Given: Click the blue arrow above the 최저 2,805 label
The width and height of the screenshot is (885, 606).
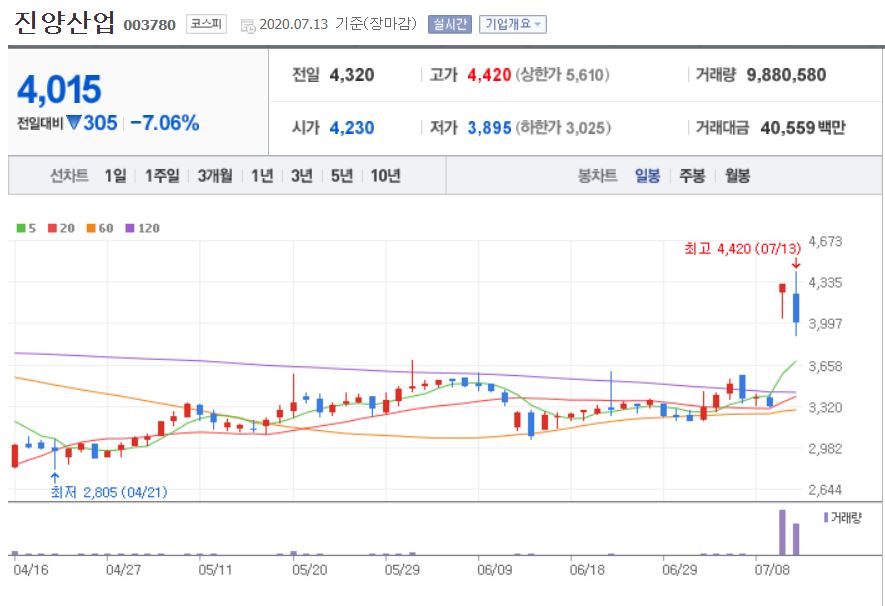Looking at the screenshot, I should (x=55, y=478).
